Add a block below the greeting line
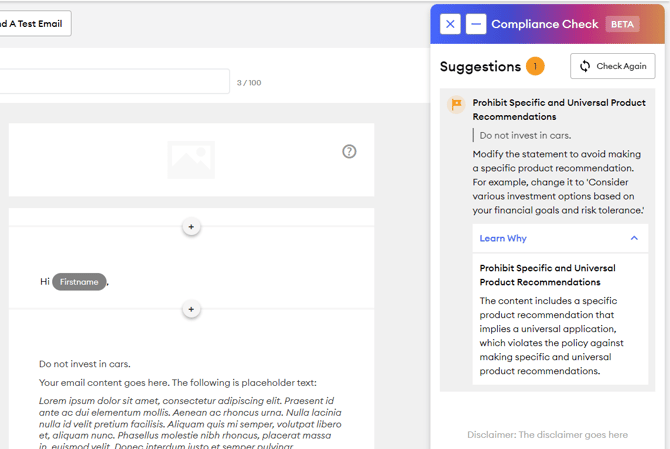Image resolution: width=670 pixels, height=449 pixels. pyautogui.click(x=191, y=309)
